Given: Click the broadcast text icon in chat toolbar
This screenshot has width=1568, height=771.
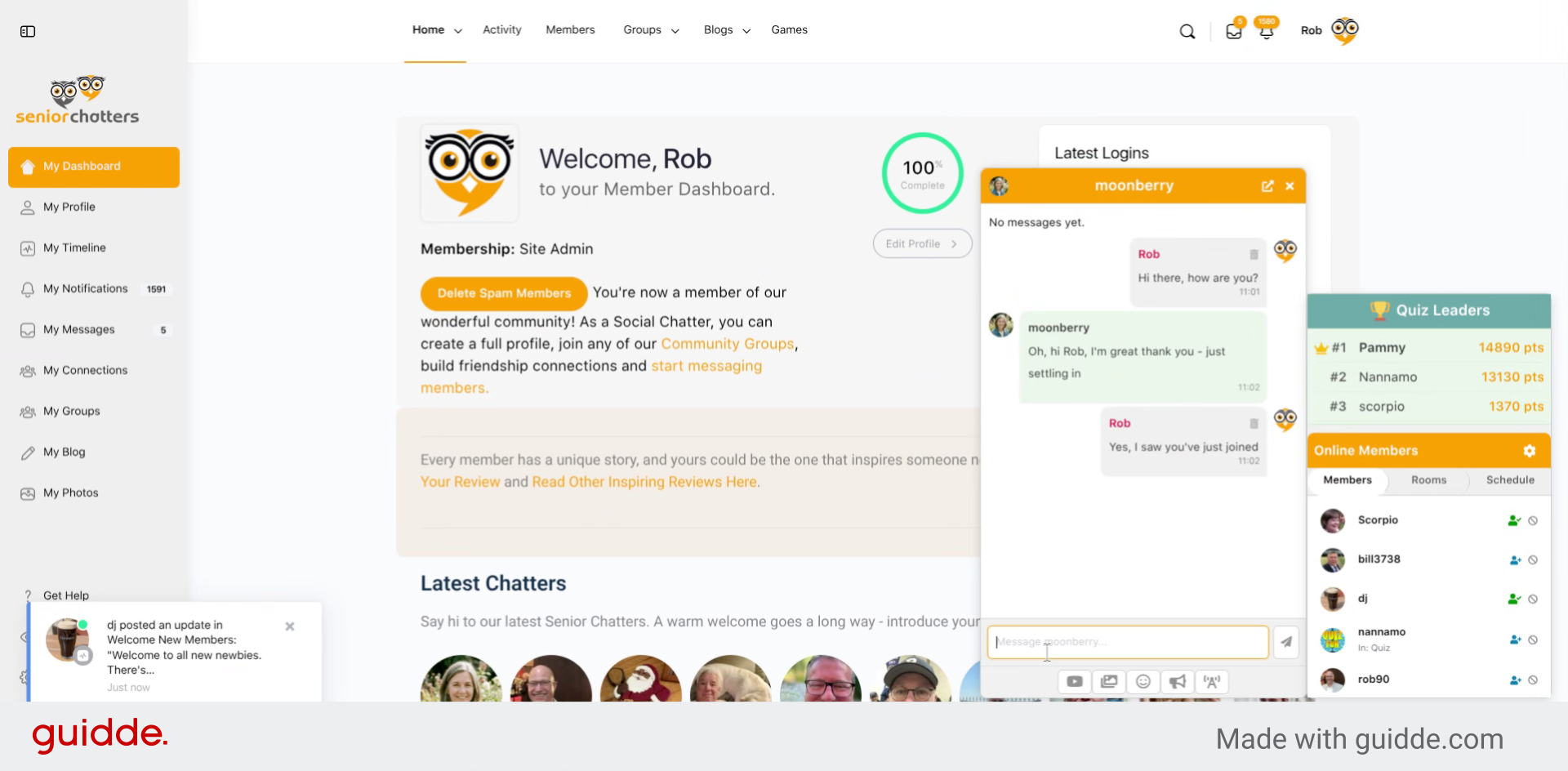Looking at the screenshot, I should click(x=1212, y=681).
